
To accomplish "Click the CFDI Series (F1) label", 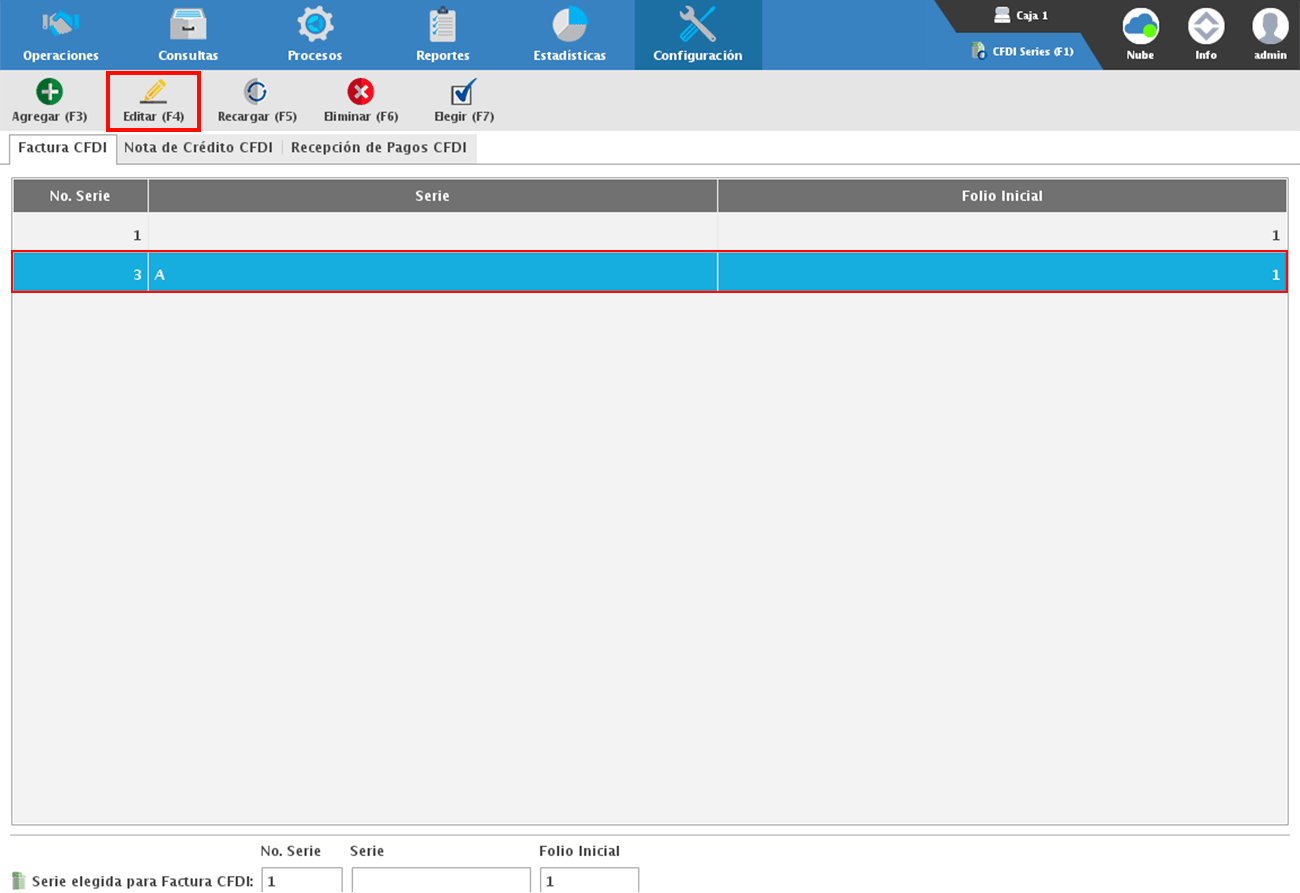I will coord(1032,51).
